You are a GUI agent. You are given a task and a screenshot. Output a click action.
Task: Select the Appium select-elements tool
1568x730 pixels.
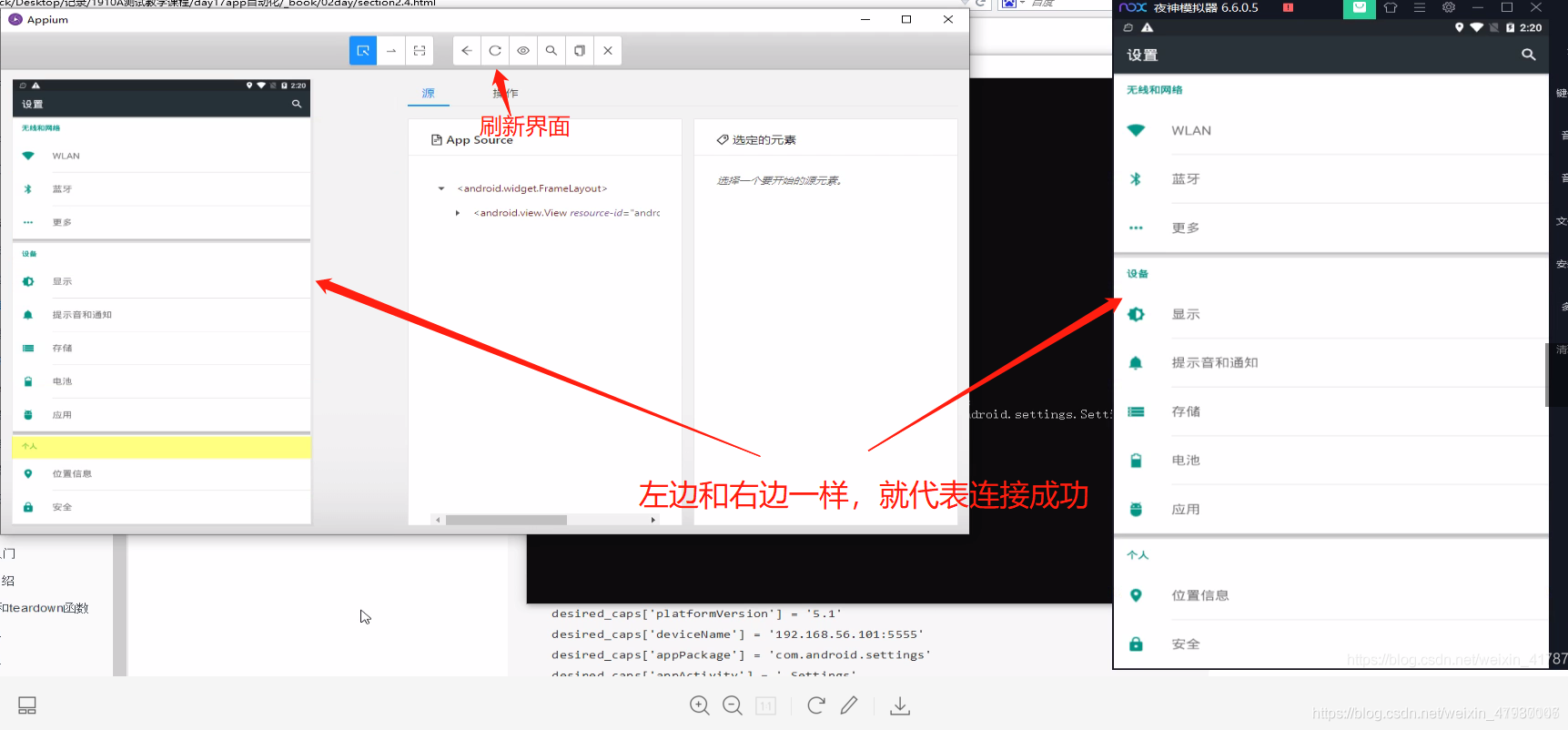[x=363, y=51]
